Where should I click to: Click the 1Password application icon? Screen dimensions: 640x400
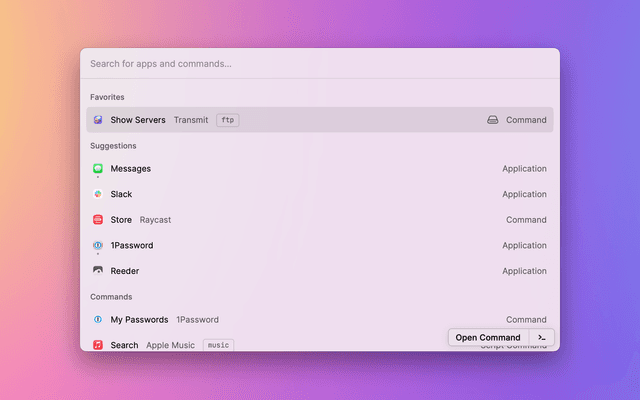coord(98,245)
